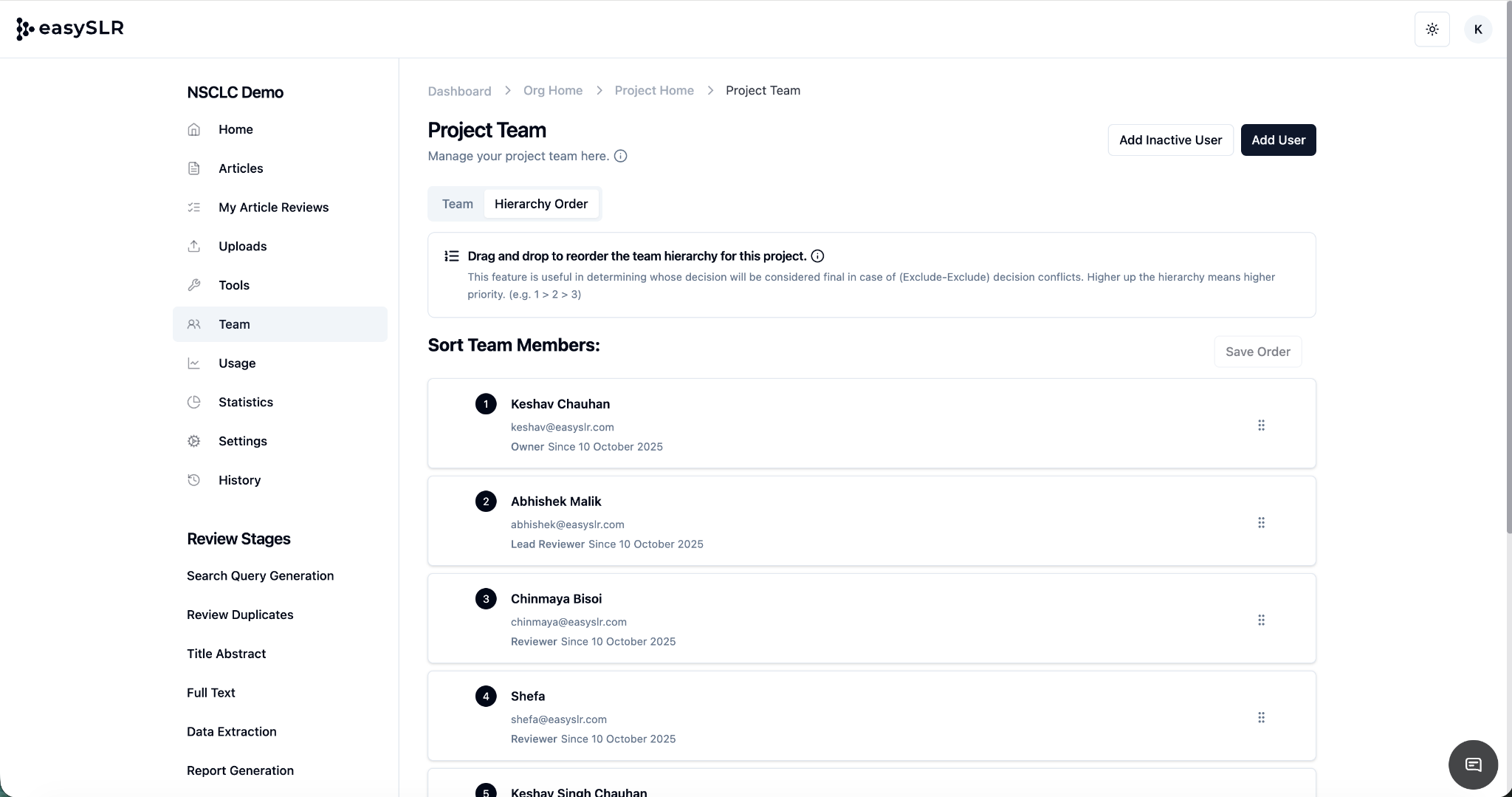Image resolution: width=1512 pixels, height=797 pixels.
Task: Click drag handle for Chinmaya Bisoi
Action: pos(1261,620)
